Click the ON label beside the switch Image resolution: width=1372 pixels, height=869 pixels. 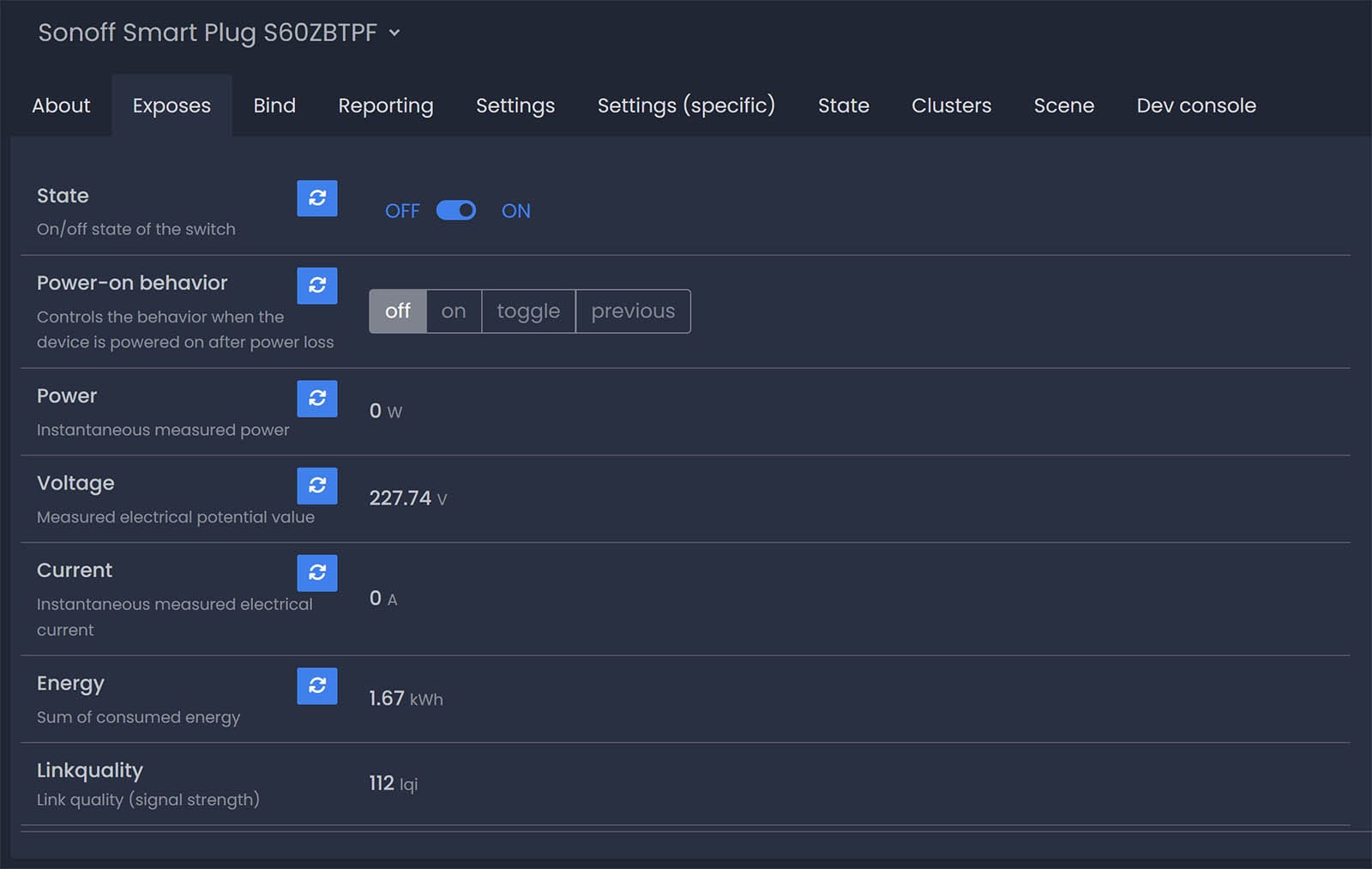coord(515,211)
